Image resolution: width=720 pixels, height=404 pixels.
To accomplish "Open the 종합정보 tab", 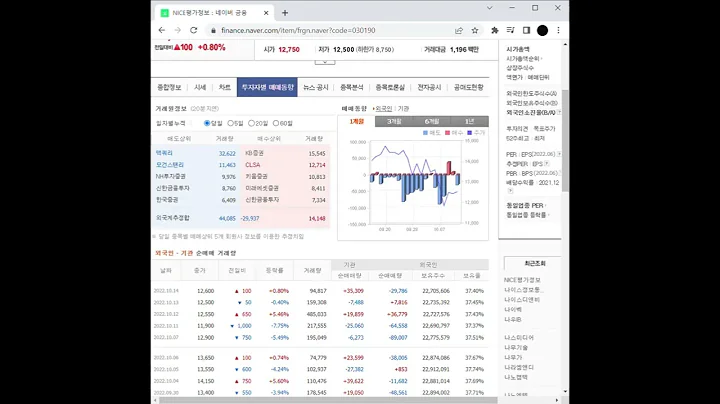I will 169,87.
